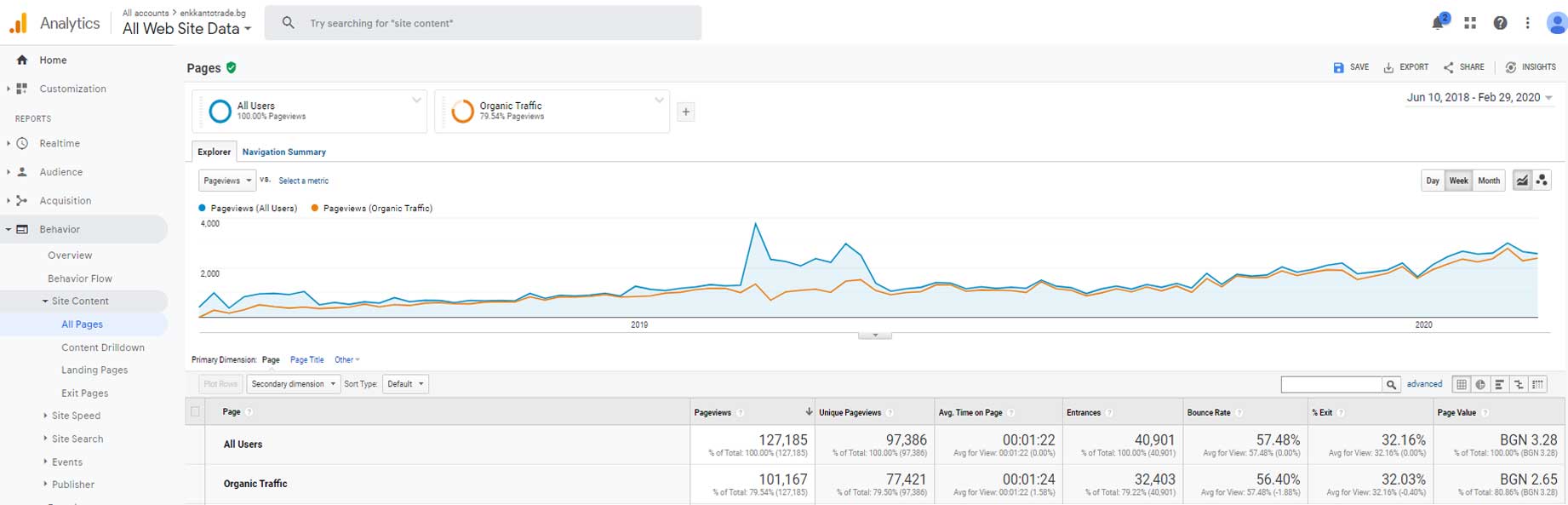Image resolution: width=1568 pixels, height=505 pixels.
Task: Open the Secondary dimension dropdown
Action: (x=293, y=384)
